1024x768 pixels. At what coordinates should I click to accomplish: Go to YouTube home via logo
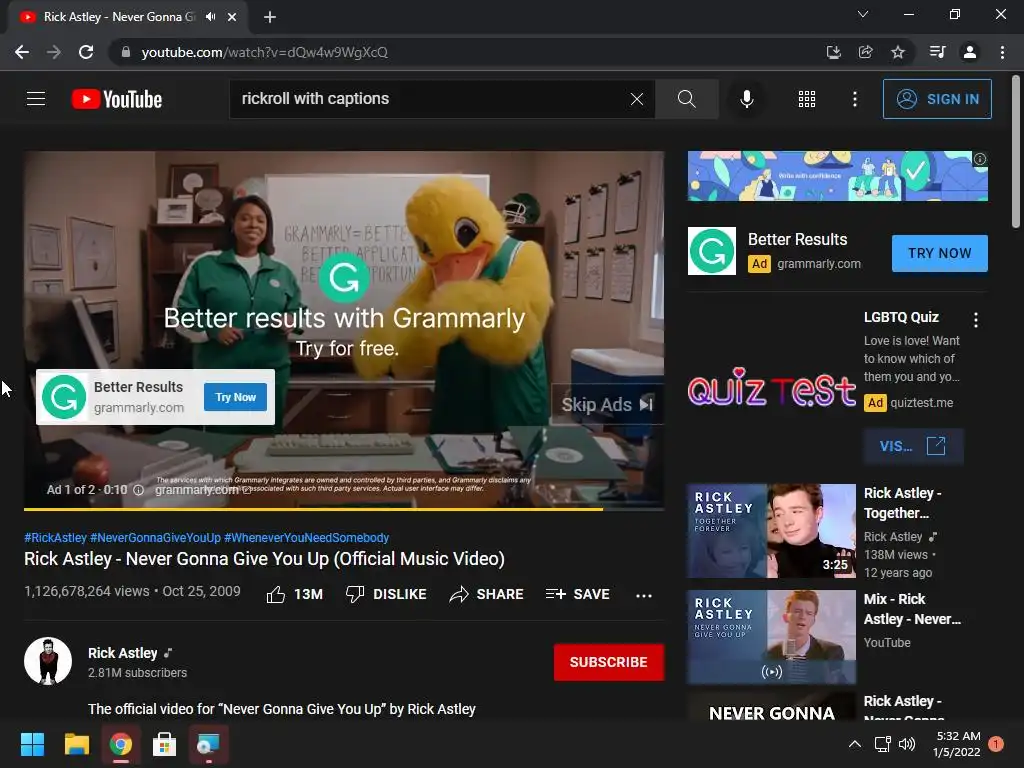pos(117,99)
